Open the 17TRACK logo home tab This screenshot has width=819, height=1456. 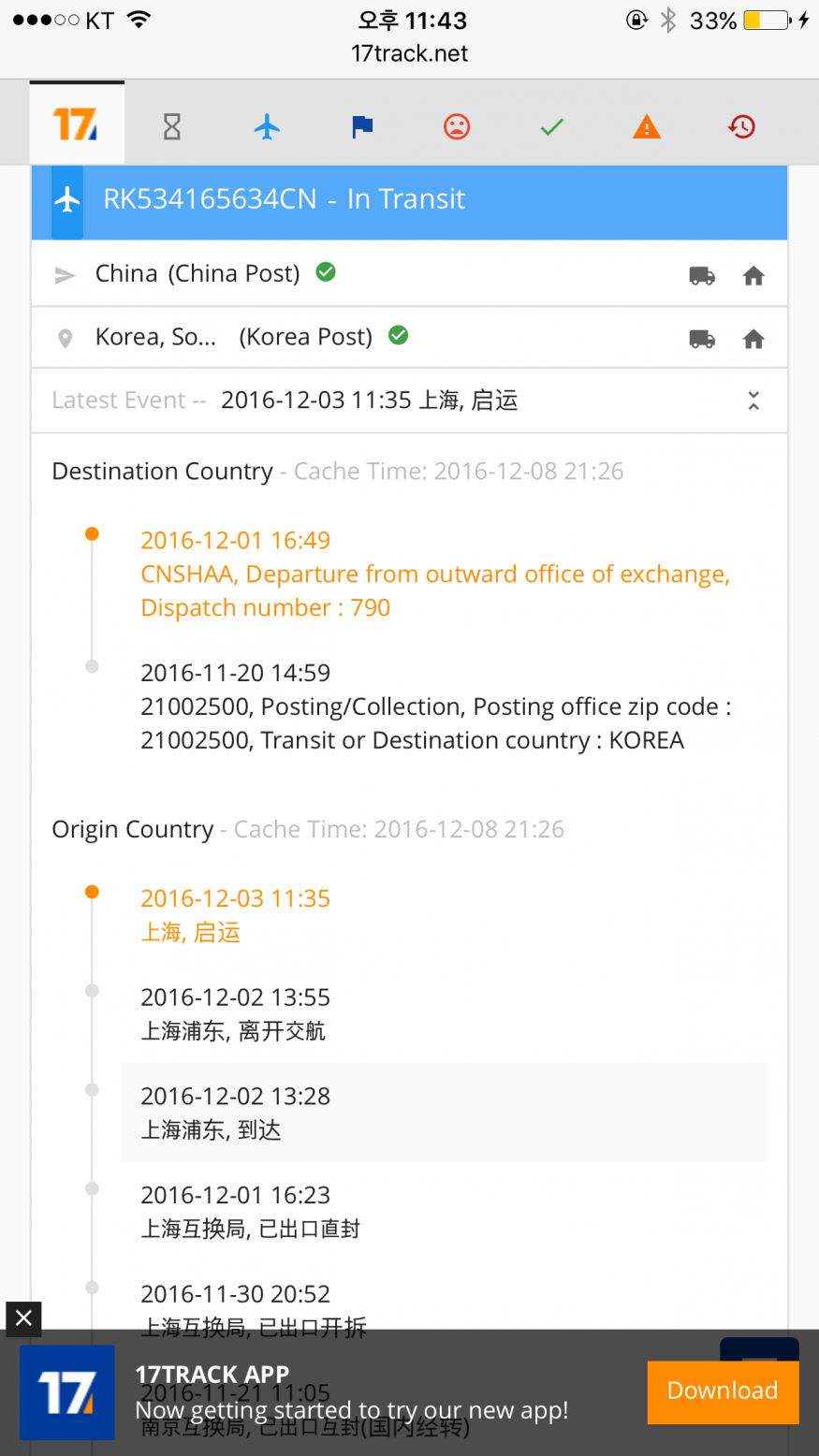click(76, 124)
